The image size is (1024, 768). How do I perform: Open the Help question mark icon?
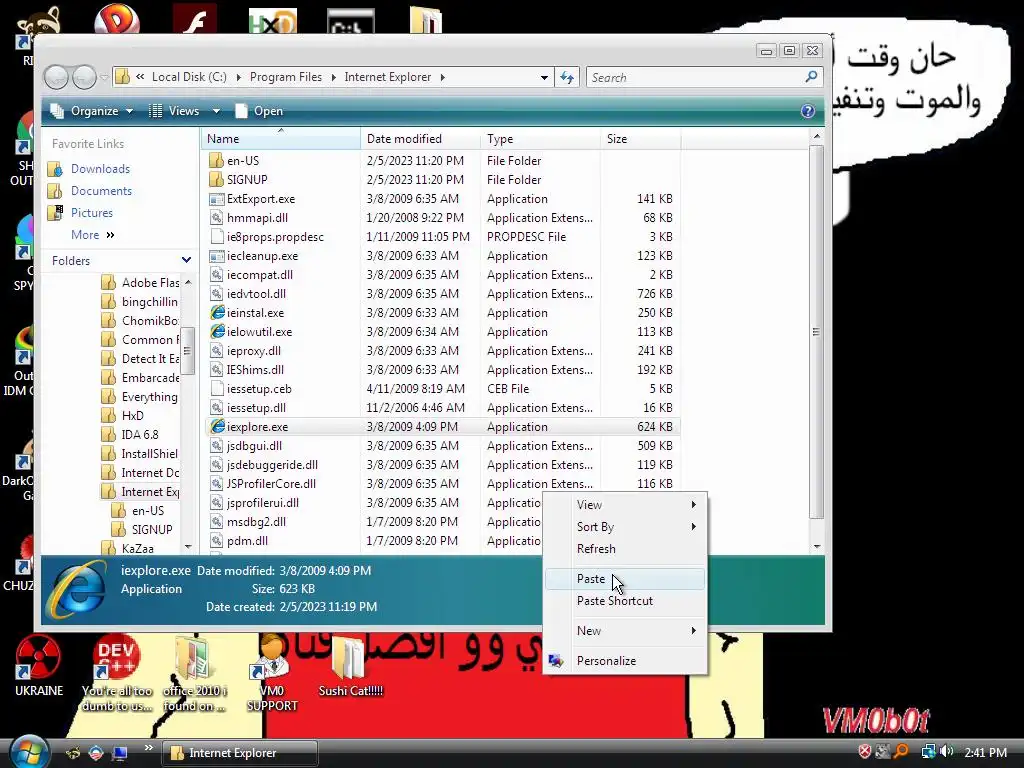808,111
